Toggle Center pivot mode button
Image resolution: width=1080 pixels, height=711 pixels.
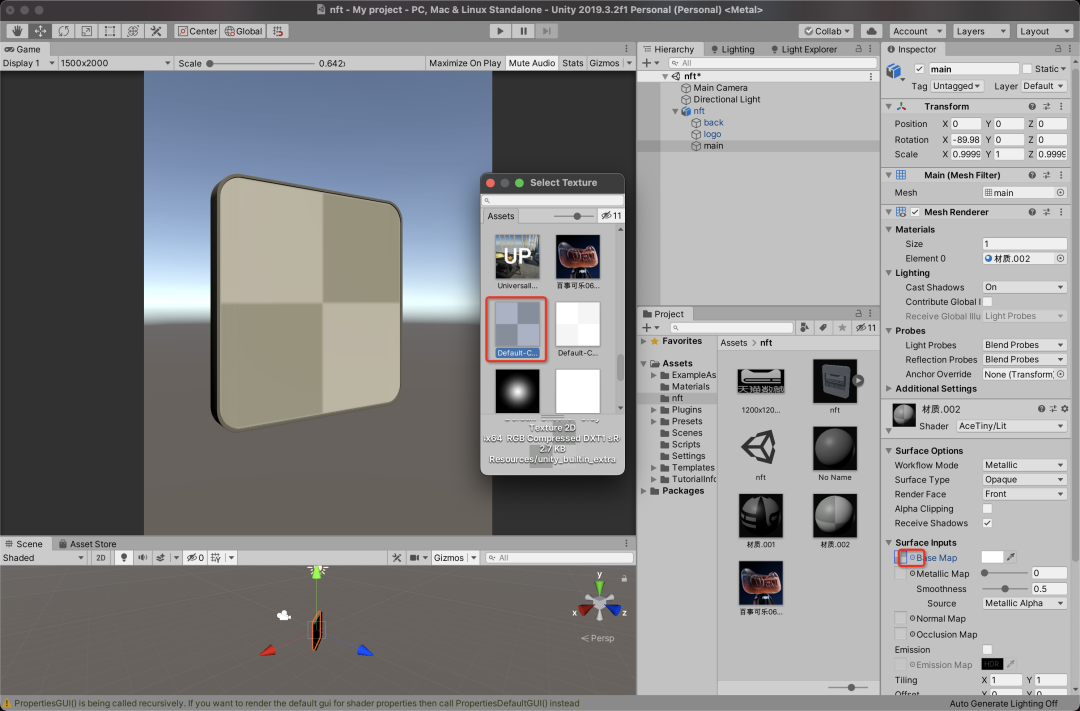coord(197,31)
